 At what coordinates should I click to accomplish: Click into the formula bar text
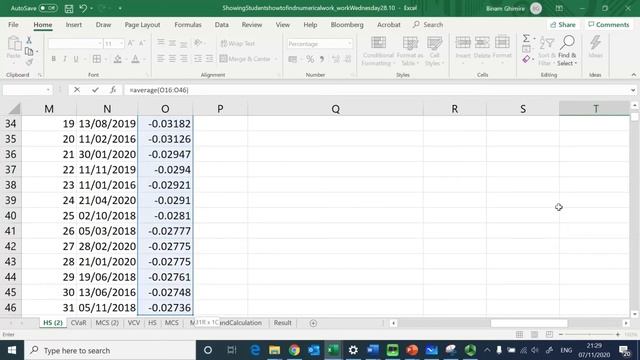[159, 90]
